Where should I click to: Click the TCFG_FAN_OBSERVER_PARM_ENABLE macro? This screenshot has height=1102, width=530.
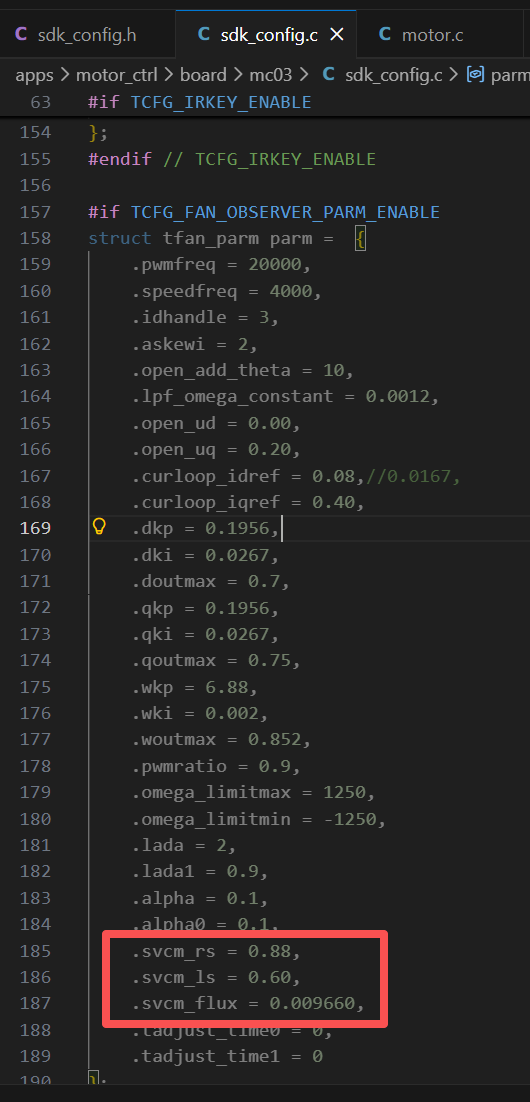pos(285,212)
